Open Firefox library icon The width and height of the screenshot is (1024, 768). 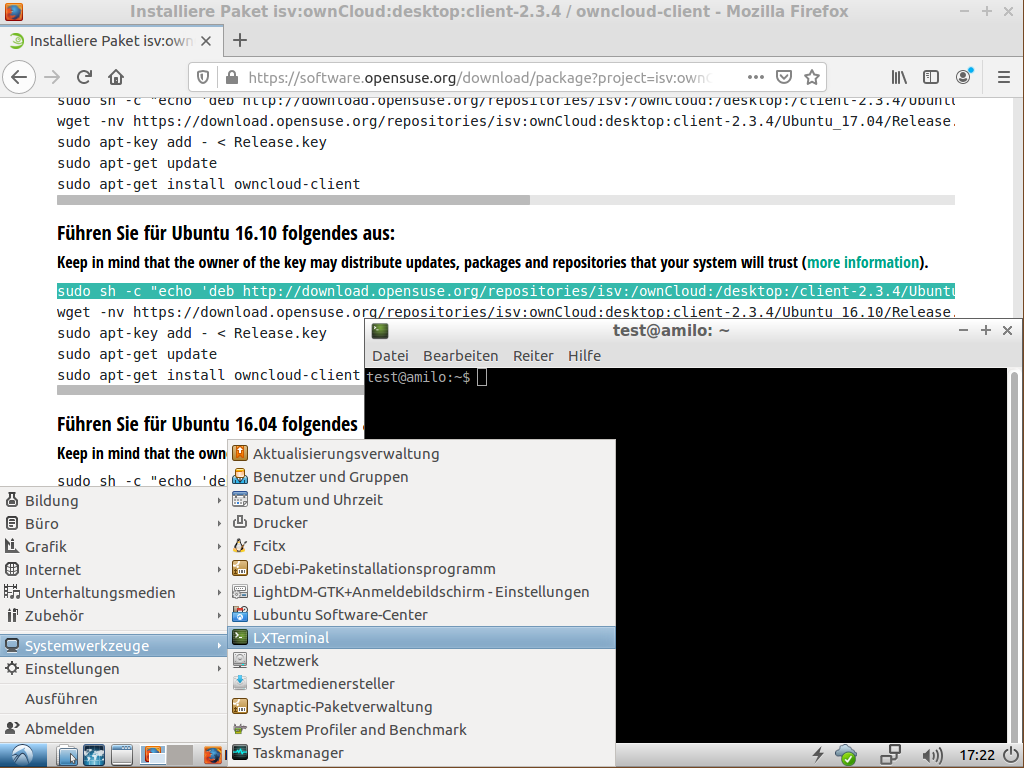point(899,77)
